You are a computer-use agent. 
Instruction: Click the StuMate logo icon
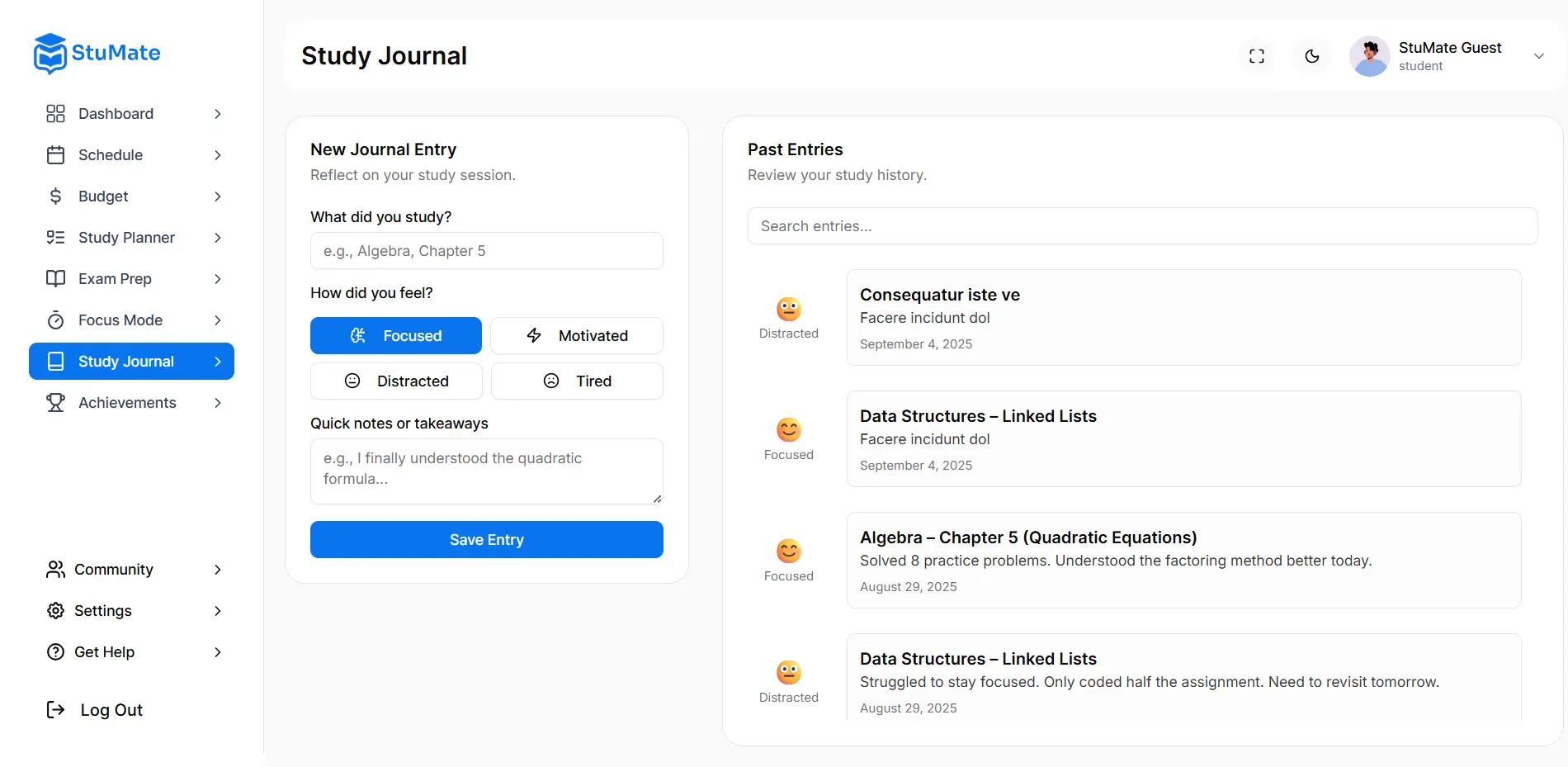coord(50,54)
